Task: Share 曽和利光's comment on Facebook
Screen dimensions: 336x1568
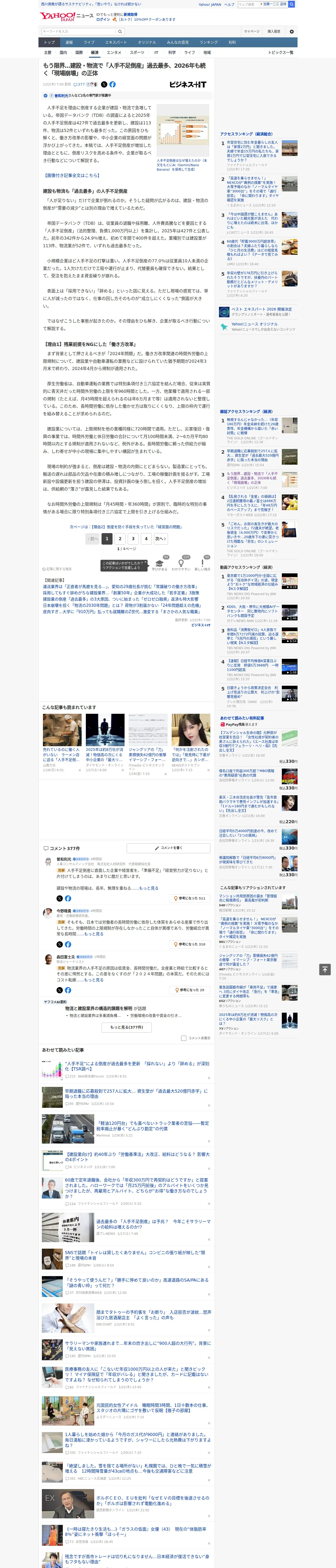Action: pyautogui.click(x=68, y=898)
